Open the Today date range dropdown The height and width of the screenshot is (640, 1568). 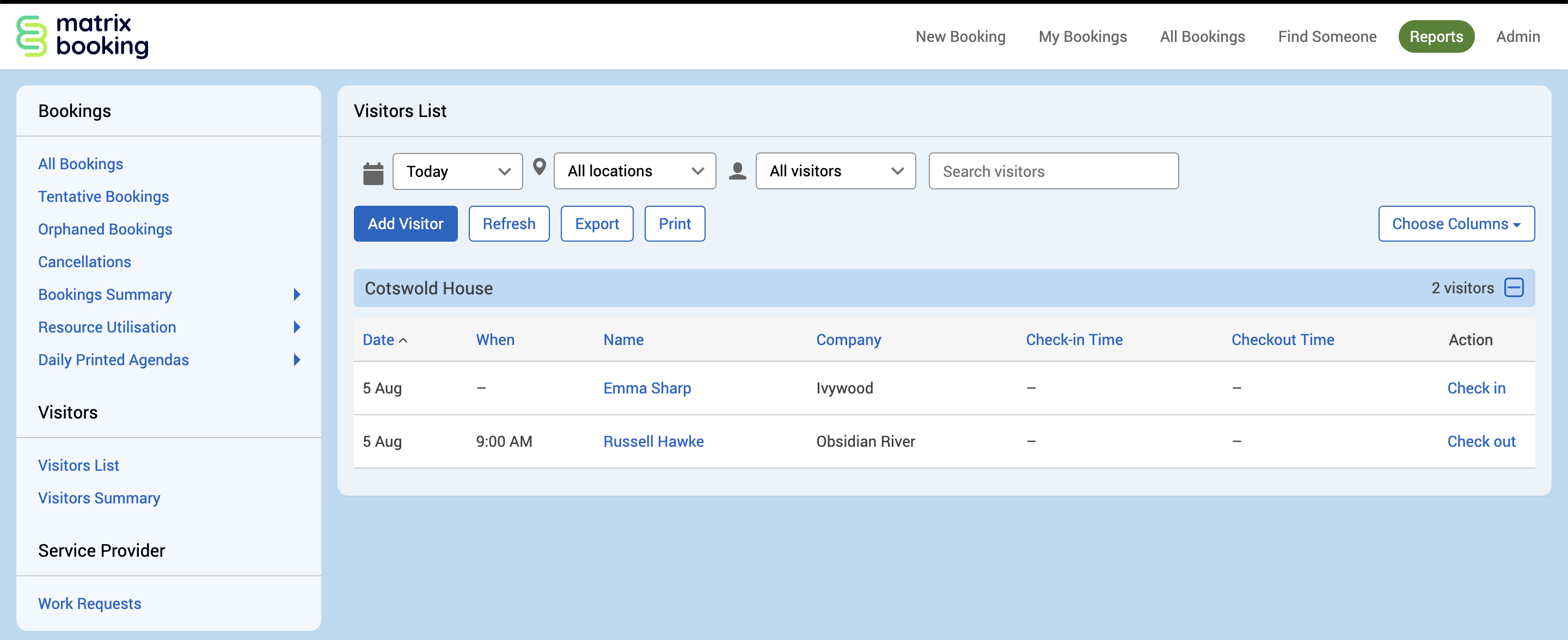click(x=457, y=171)
